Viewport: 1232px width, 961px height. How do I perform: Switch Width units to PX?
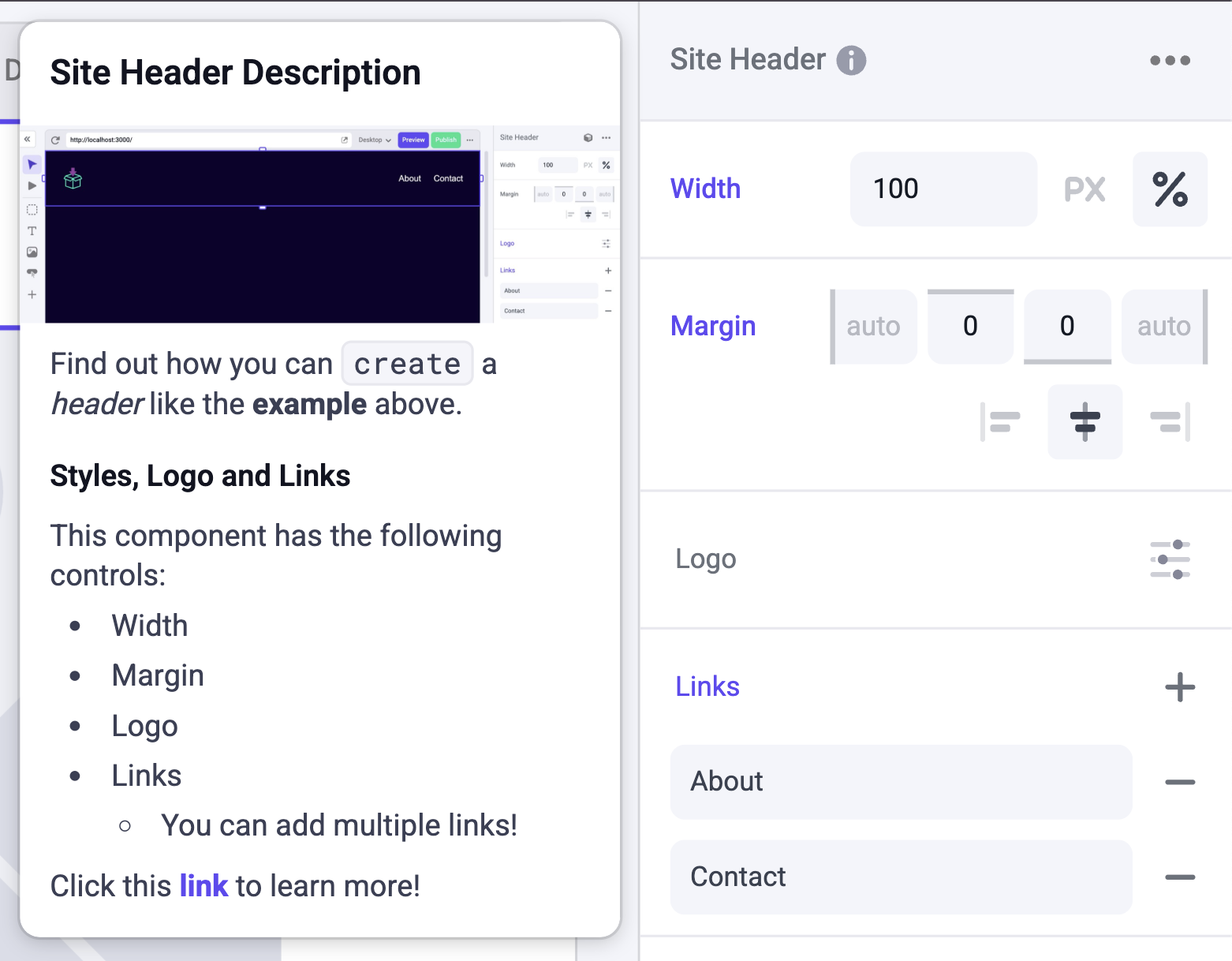(1084, 189)
